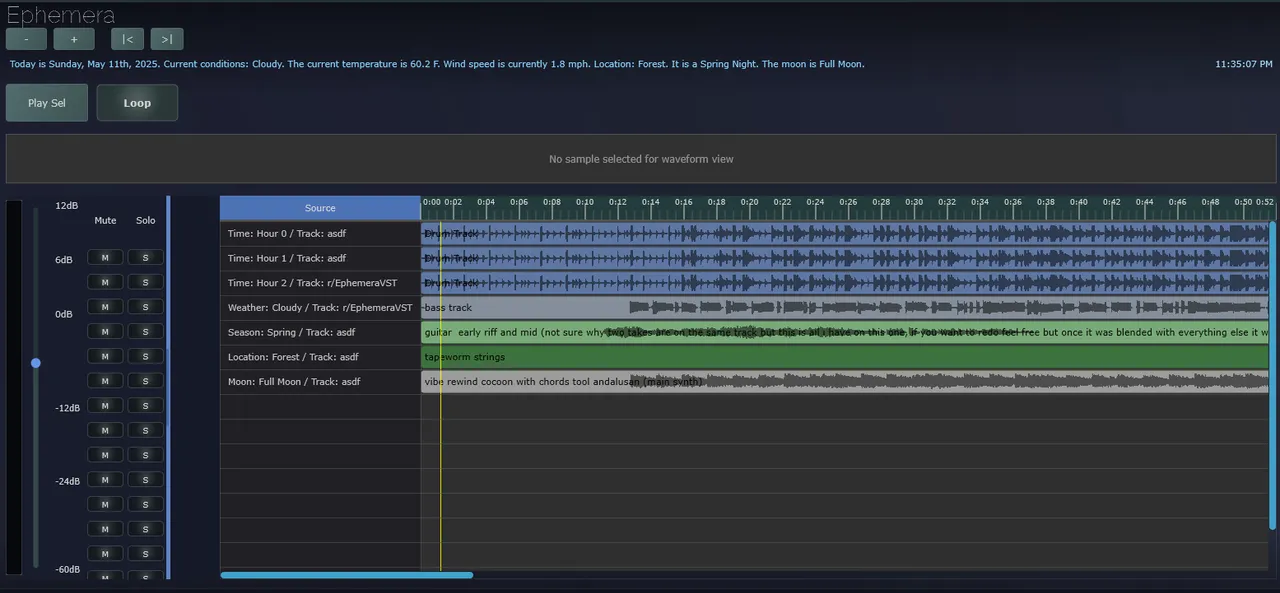Select the Time: Hour 2 r/EphemeraVST row
1280x593 pixels.
point(320,283)
